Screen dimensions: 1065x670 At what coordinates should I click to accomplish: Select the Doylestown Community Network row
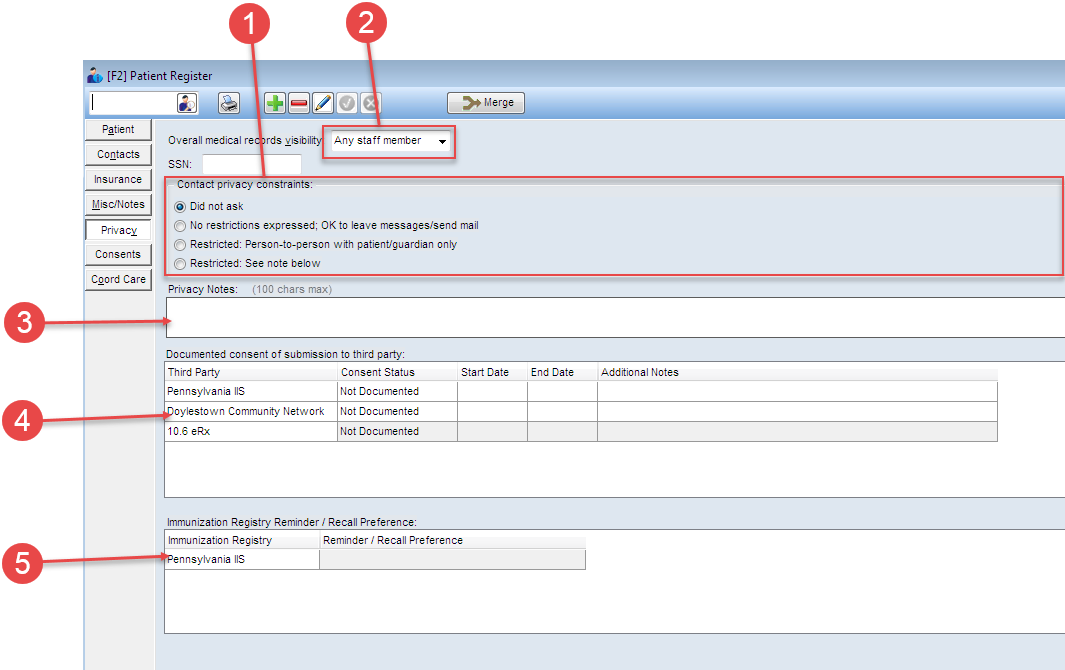click(581, 411)
